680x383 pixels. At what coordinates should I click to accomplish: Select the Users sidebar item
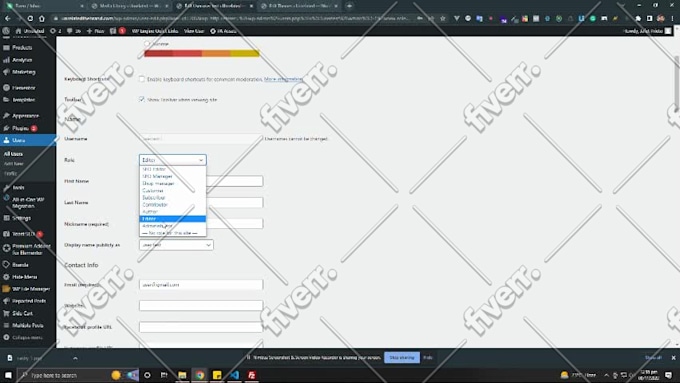click(18, 140)
